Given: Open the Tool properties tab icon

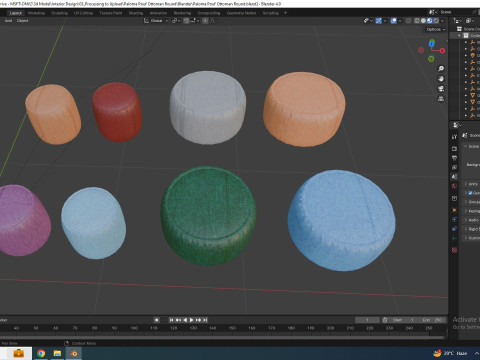Looking at the screenshot, I should tap(454, 137).
